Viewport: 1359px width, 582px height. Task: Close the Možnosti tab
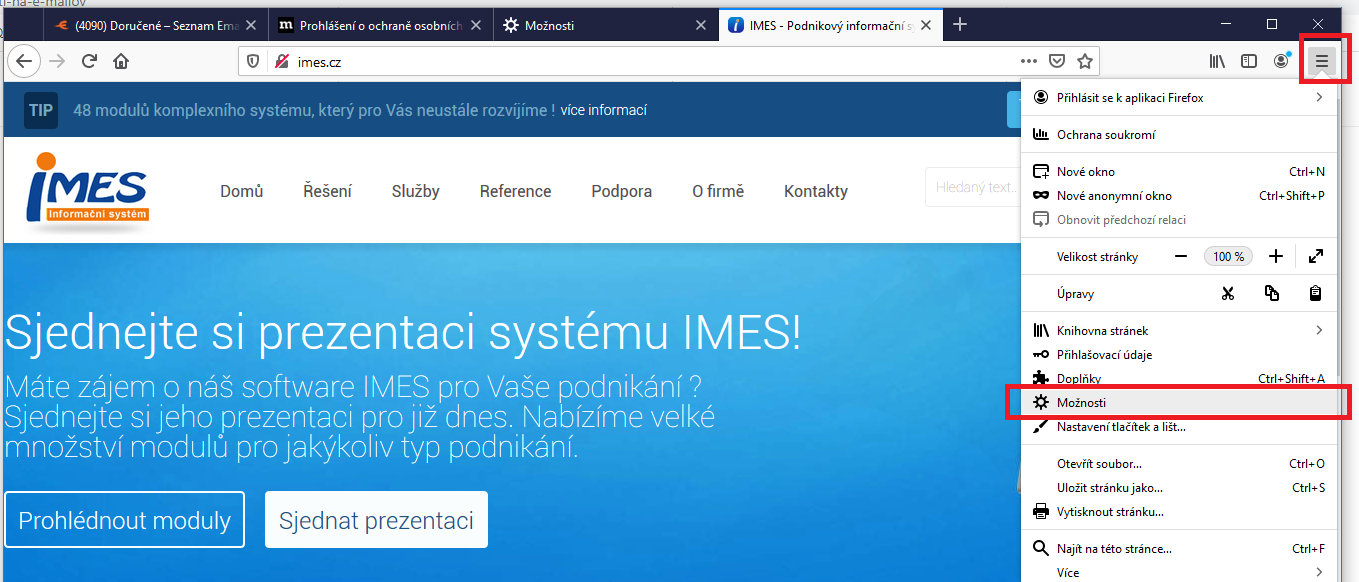(700, 26)
